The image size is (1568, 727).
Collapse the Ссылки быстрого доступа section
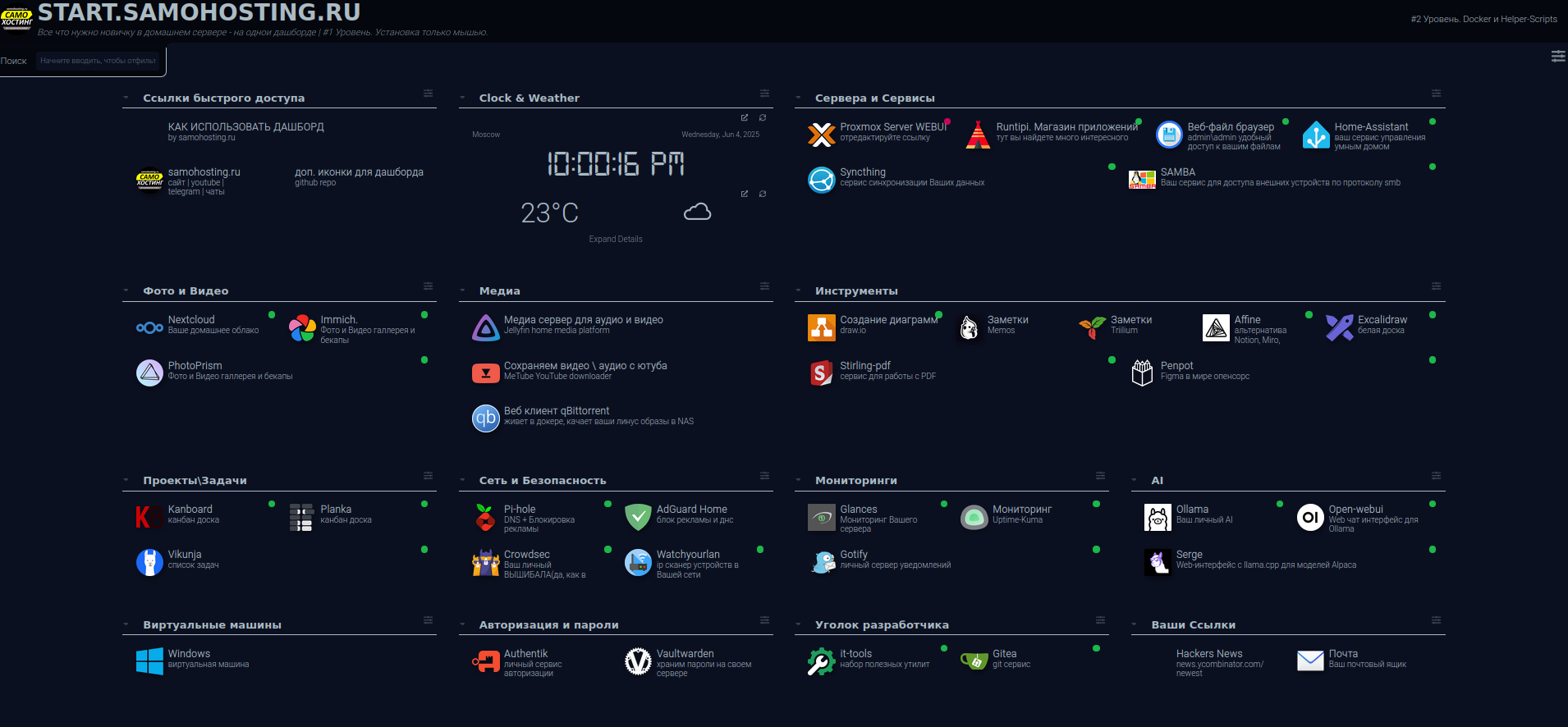coord(126,98)
